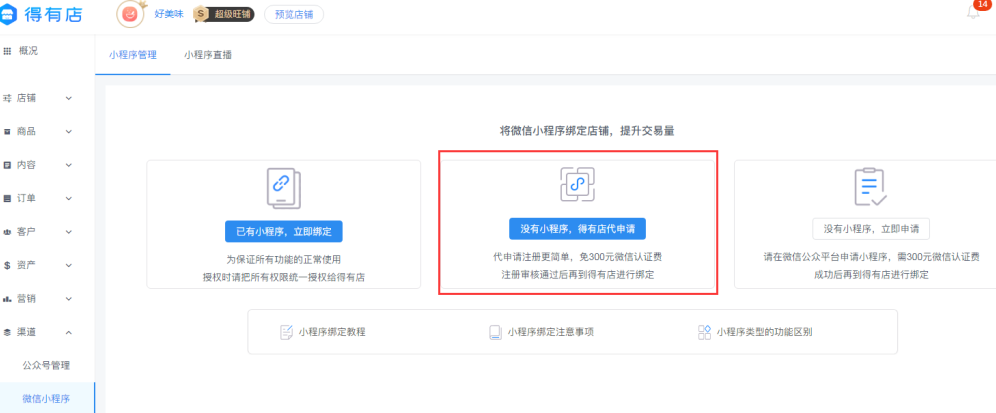Click 已有小程序，立即绑定 button
The image size is (996, 413).
click(x=283, y=232)
